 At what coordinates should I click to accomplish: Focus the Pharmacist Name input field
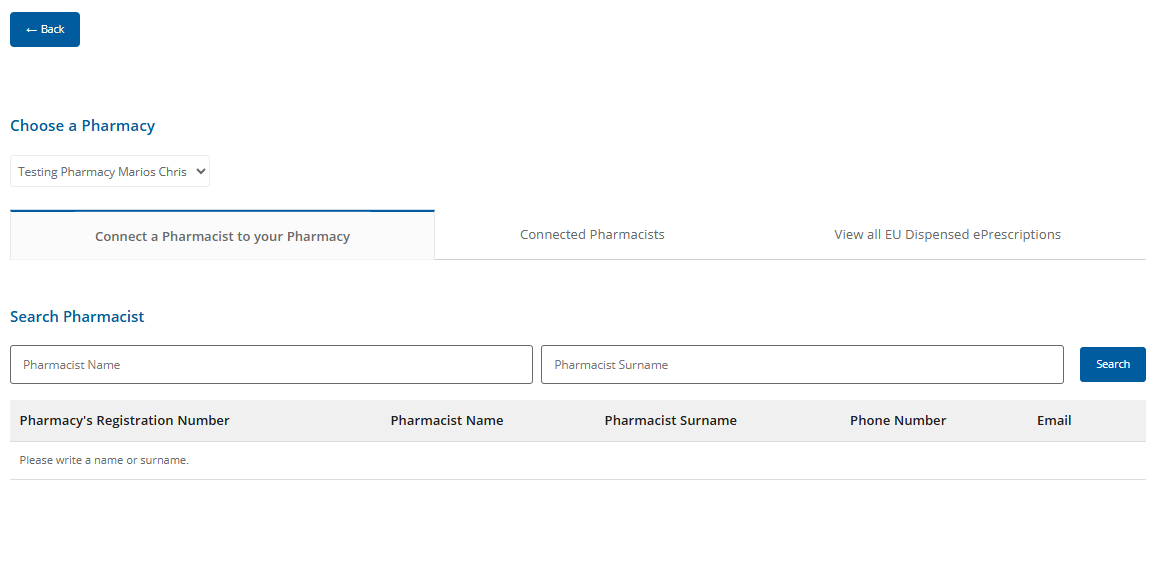pyautogui.click(x=271, y=365)
